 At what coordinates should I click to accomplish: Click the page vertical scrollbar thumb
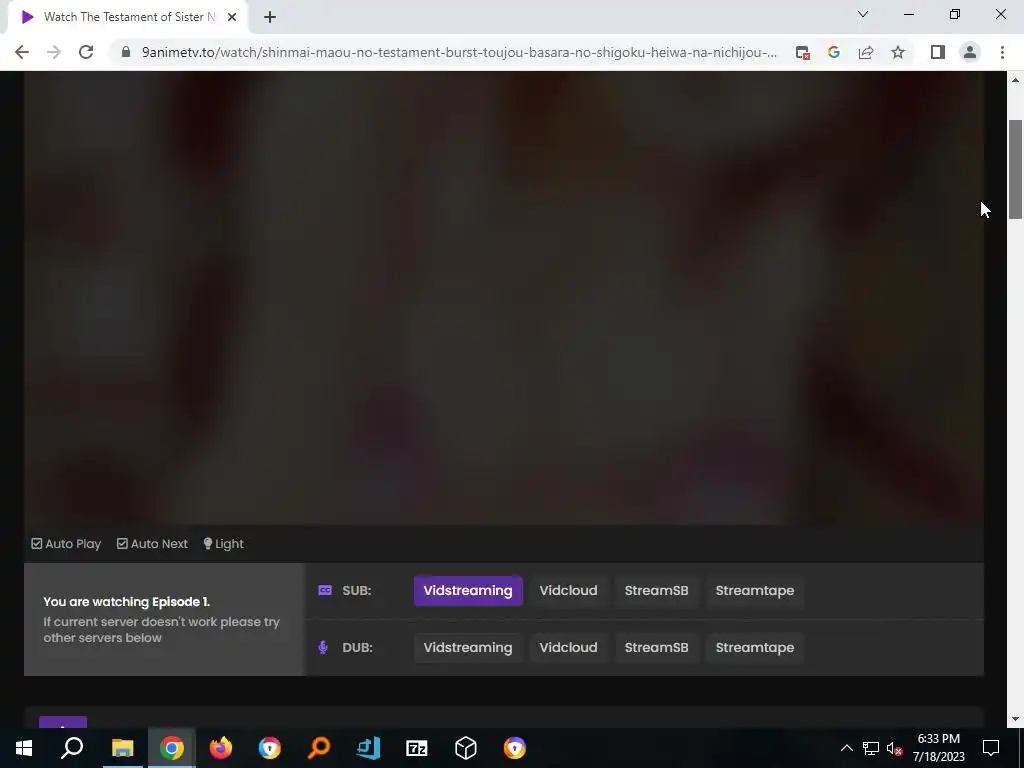1015,170
